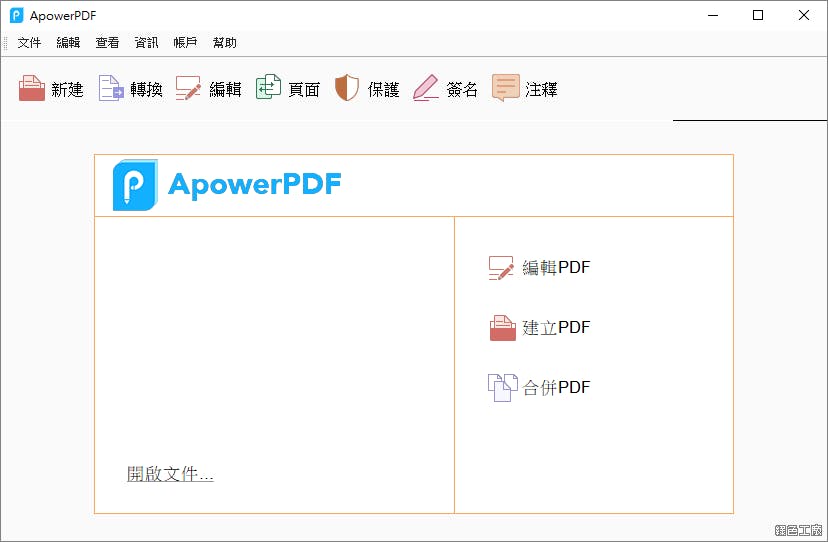Image resolution: width=828 pixels, height=542 pixels.
Task: Click the 轉換 toolbar text label
Action: 146,89
